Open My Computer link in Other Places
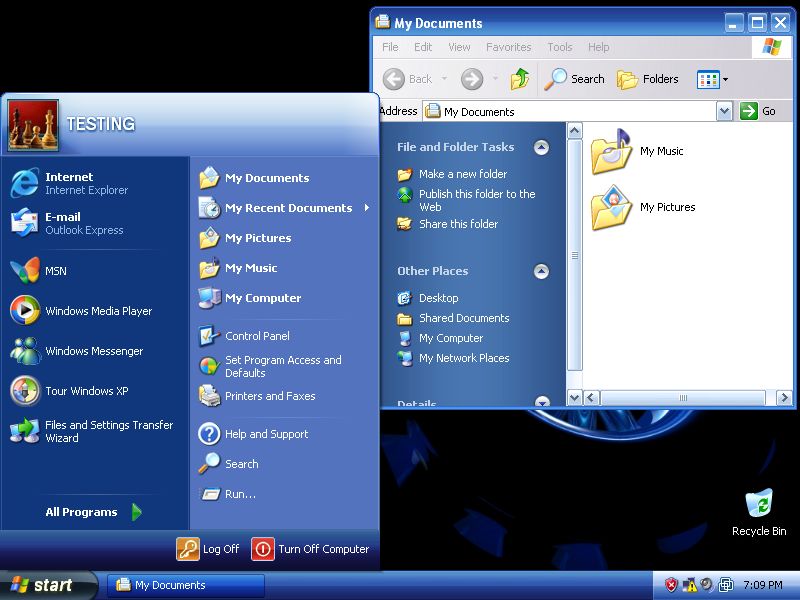Image resolution: width=800 pixels, height=600 pixels. [x=440, y=338]
